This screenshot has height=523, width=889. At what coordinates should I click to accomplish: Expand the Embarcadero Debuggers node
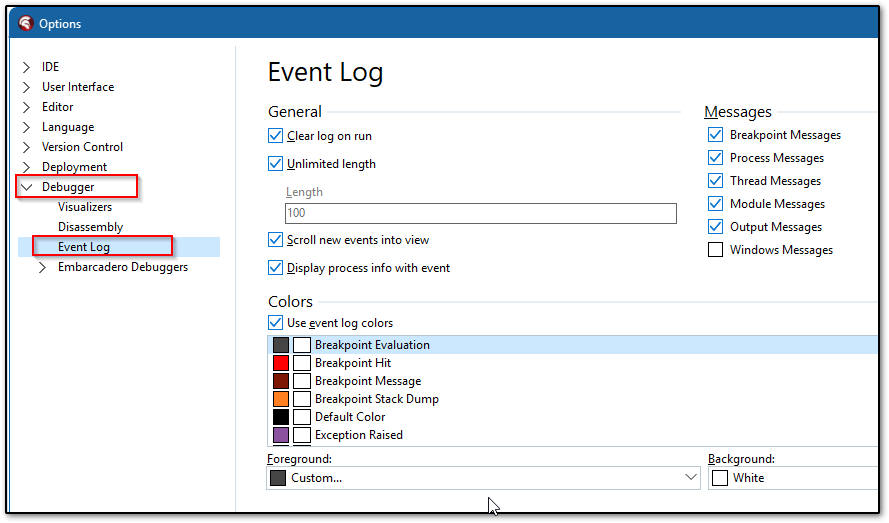[x=42, y=267]
